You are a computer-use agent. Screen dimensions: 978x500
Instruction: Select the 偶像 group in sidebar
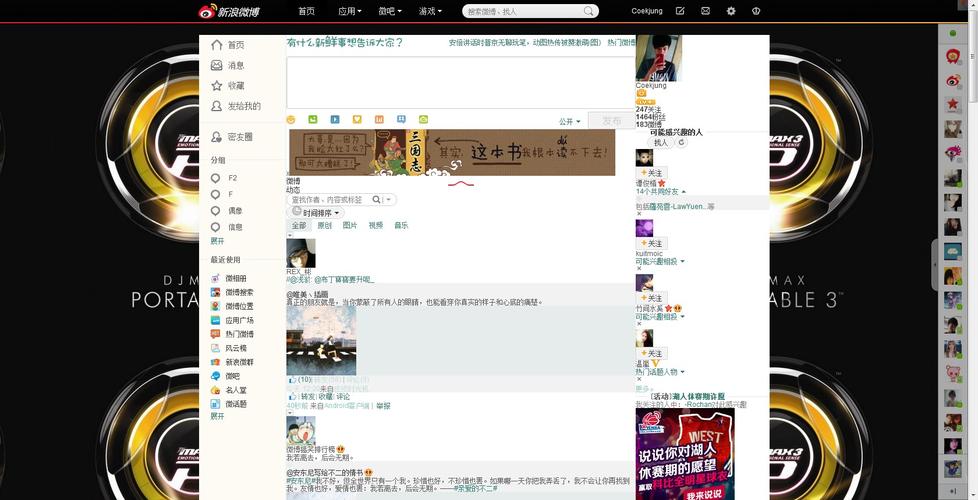point(234,211)
